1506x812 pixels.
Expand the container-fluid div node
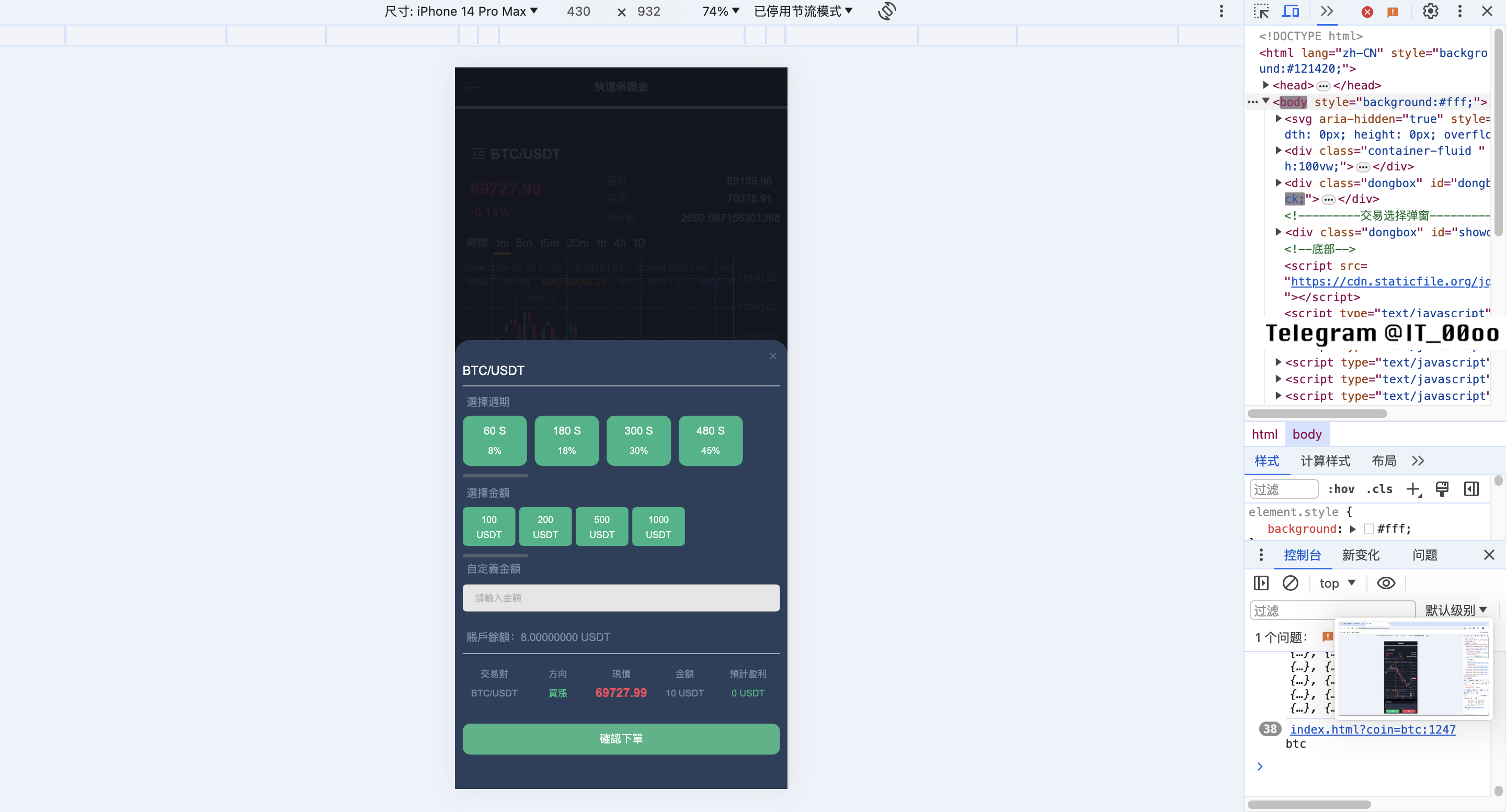point(1279,150)
